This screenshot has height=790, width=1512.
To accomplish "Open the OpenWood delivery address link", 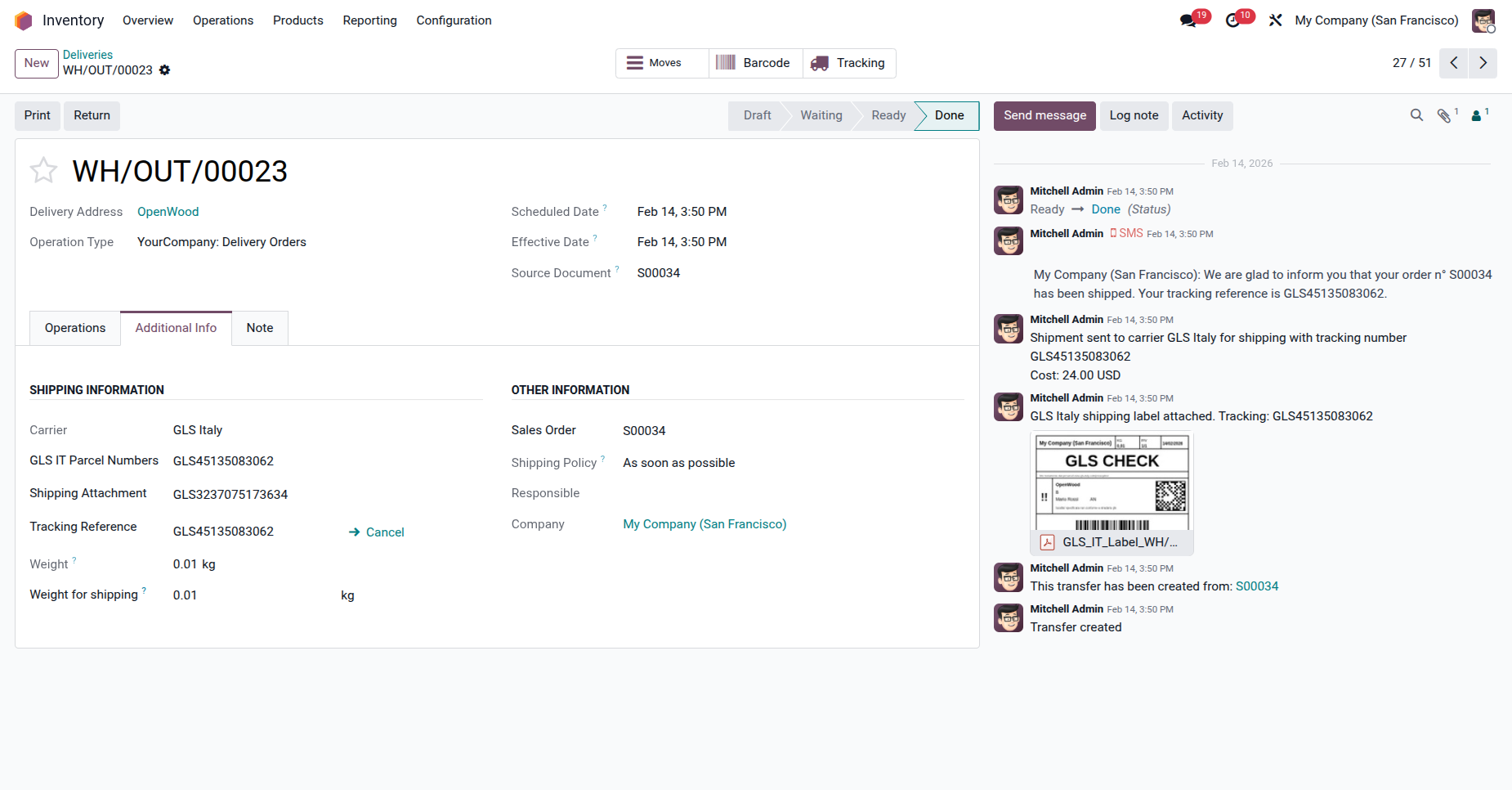I will click(x=168, y=212).
